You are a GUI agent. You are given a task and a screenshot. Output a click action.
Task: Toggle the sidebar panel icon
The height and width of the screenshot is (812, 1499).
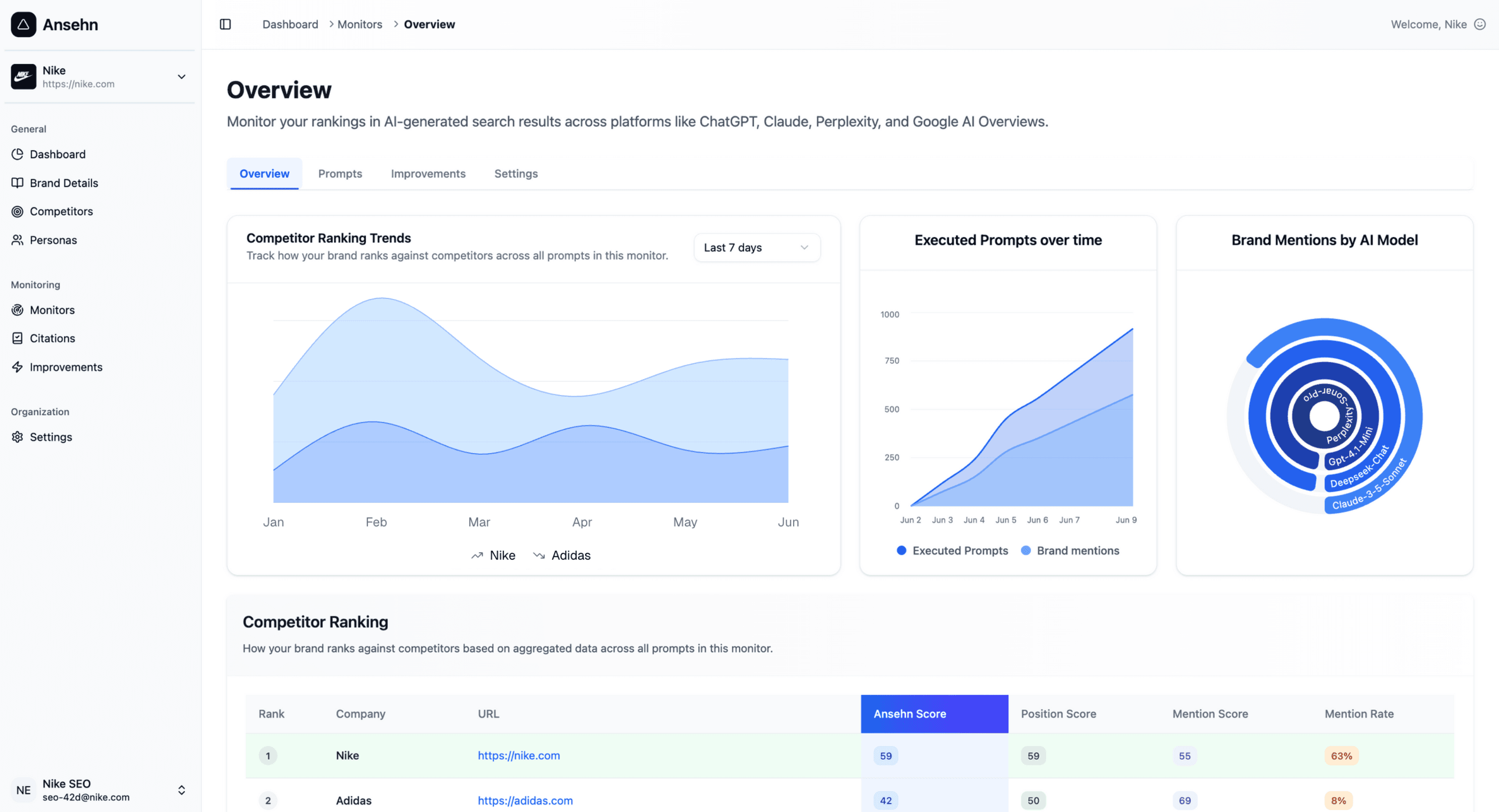[x=225, y=24]
